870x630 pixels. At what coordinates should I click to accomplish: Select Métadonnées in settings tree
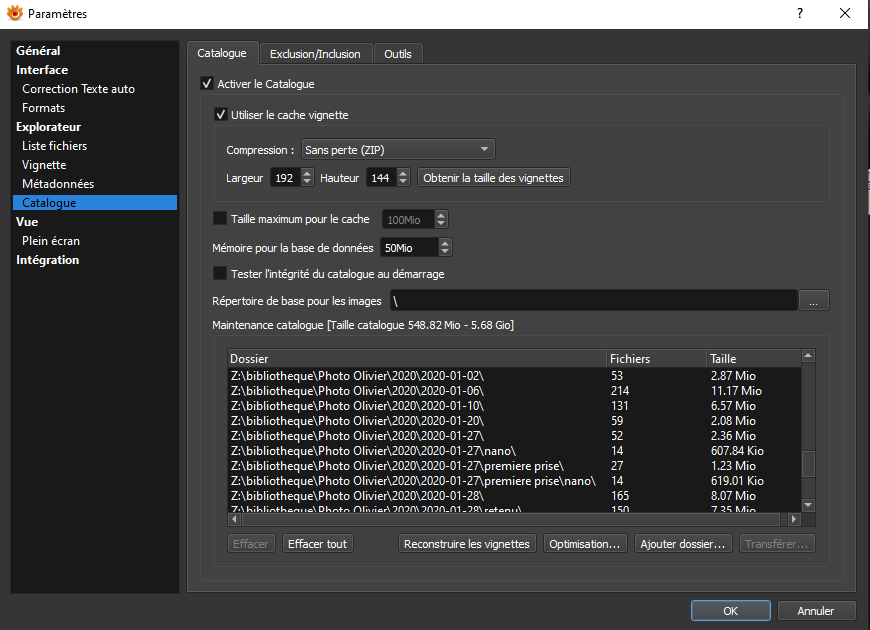tap(58, 184)
